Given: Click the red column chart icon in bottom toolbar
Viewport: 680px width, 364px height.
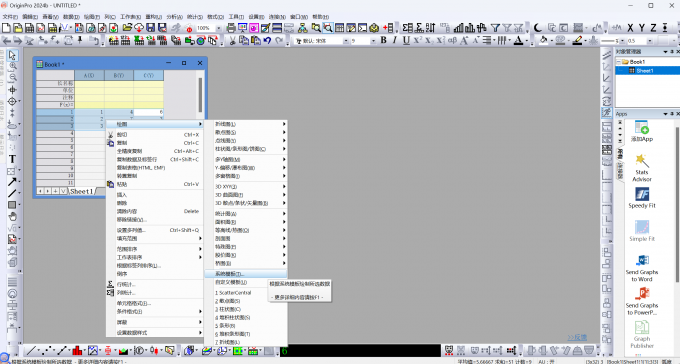Looking at the screenshot, I should click(x=77, y=351).
